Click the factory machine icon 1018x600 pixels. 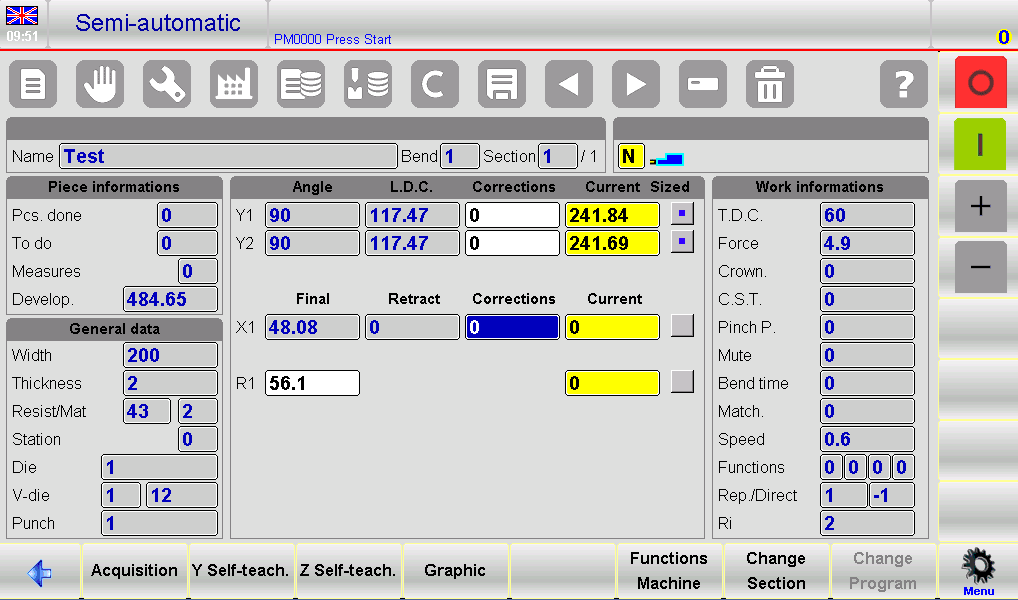(x=234, y=85)
